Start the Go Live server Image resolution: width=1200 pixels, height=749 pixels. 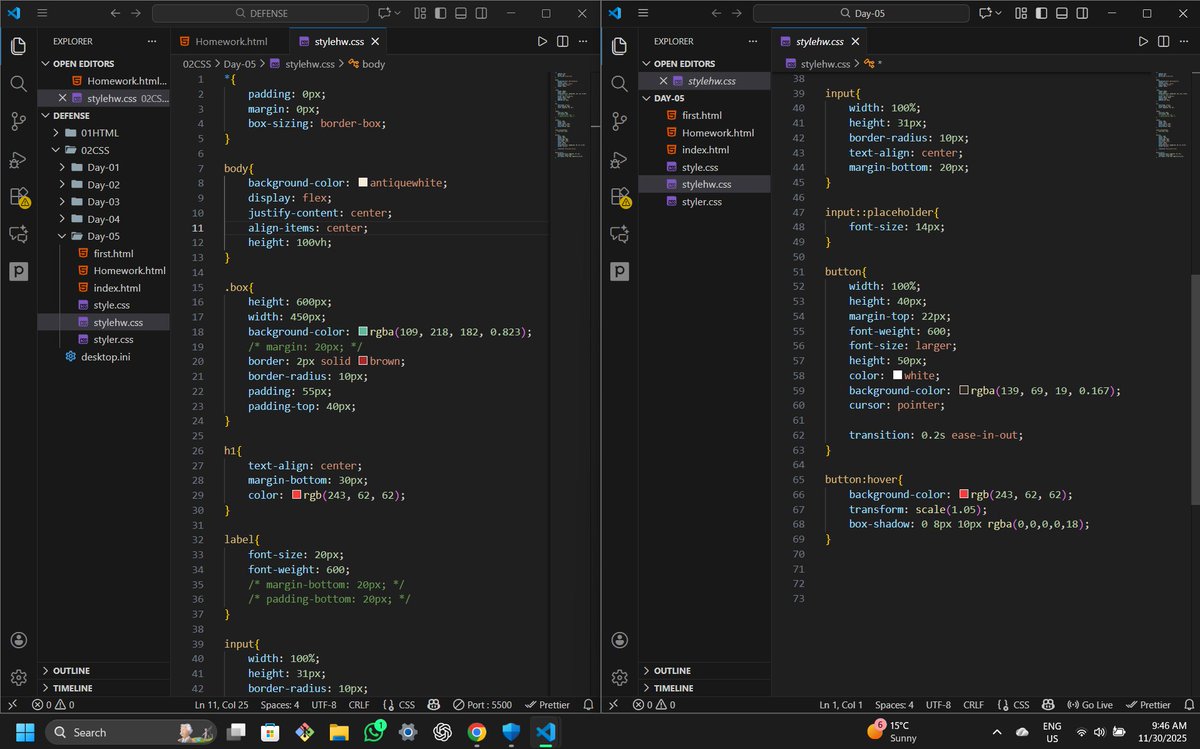point(1090,704)
